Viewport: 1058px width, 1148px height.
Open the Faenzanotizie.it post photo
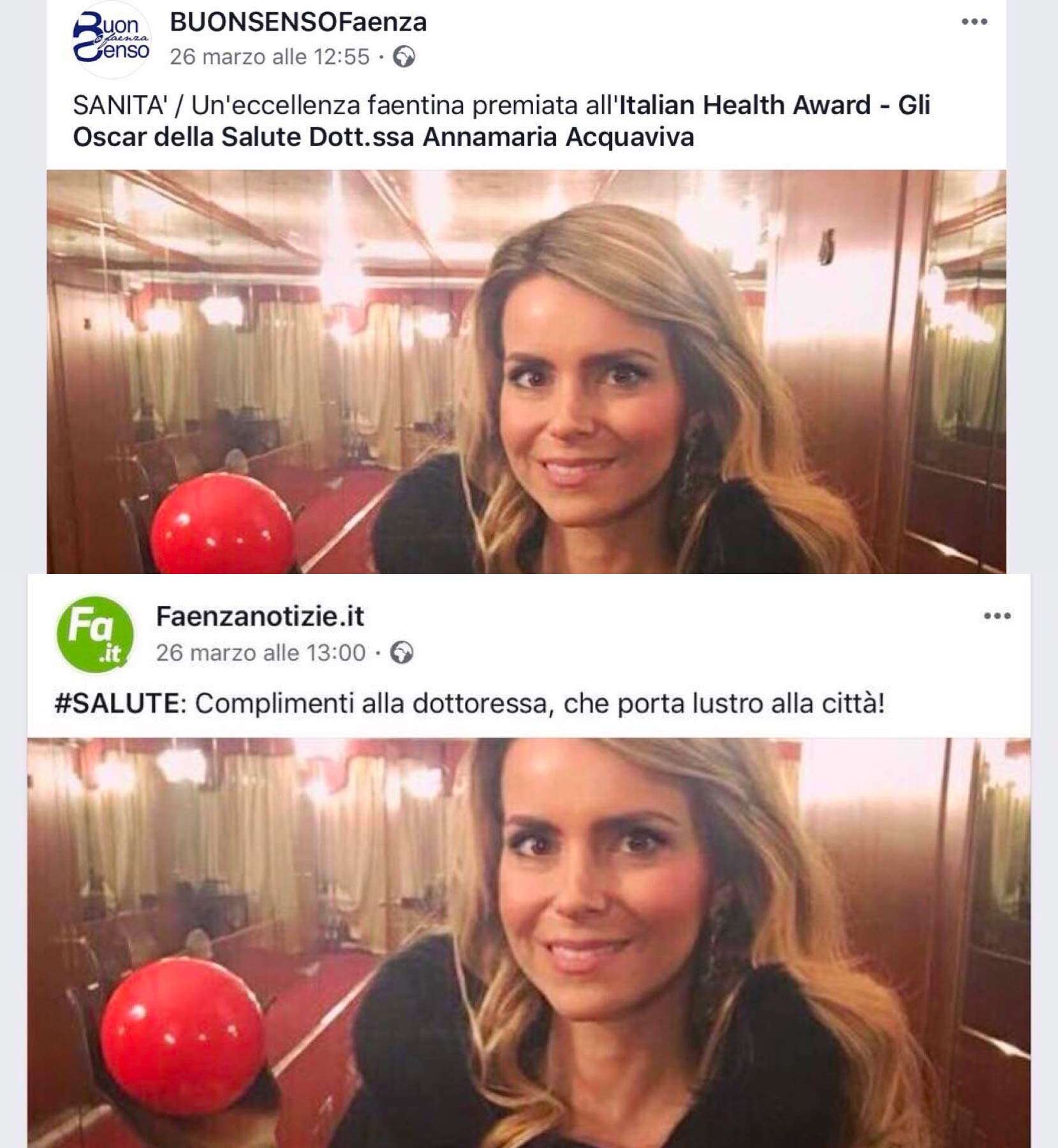529,943
